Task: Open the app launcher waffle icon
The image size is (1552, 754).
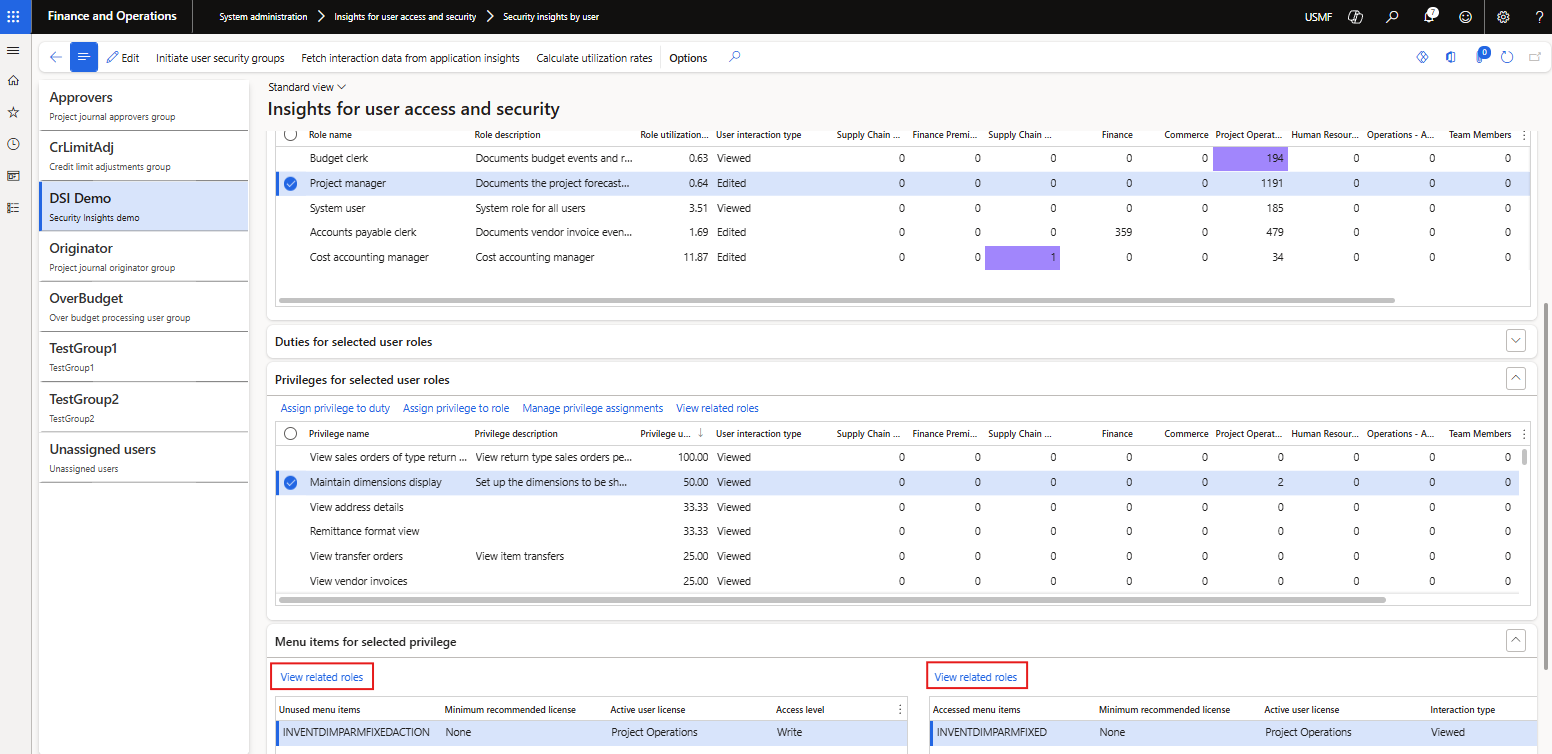Action: pos(13,16)
